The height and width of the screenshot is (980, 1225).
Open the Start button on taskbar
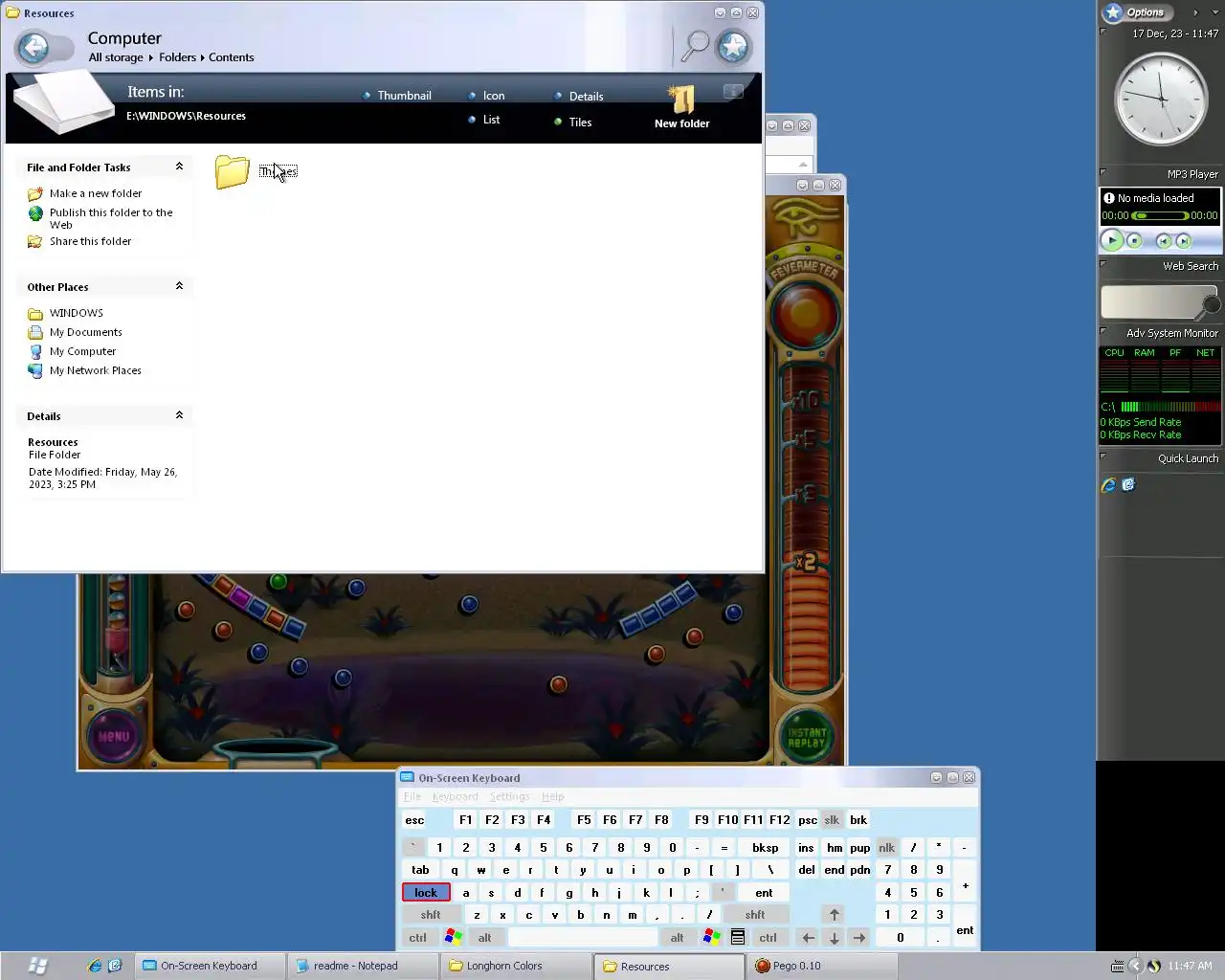point(38,966)
